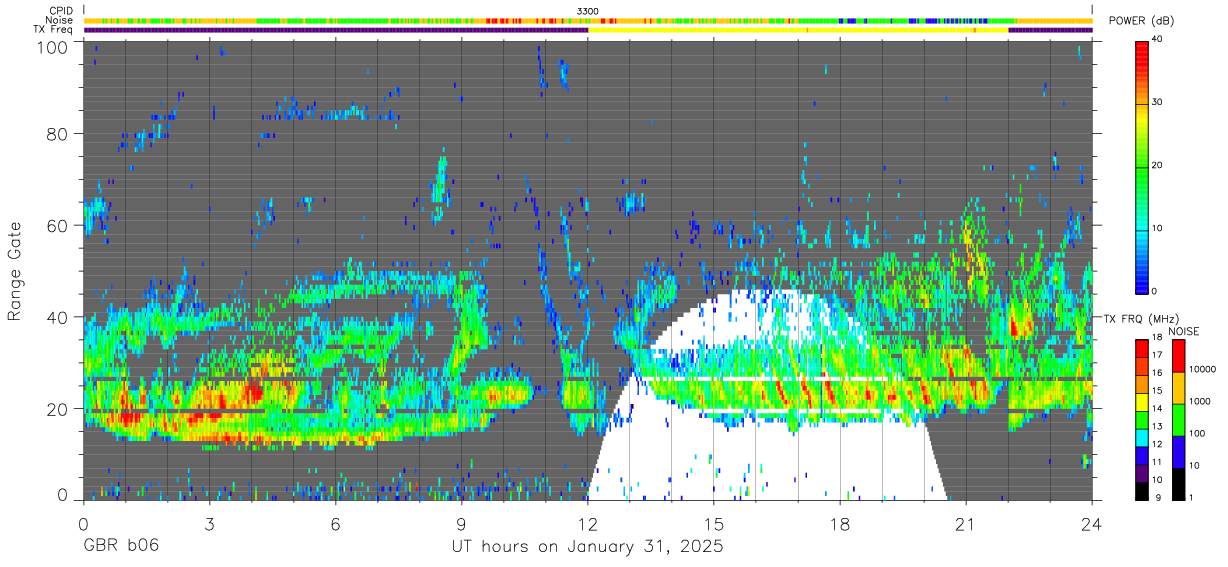
Task: Click the 100 label on NOISE scale
Action: [1197, 433]
